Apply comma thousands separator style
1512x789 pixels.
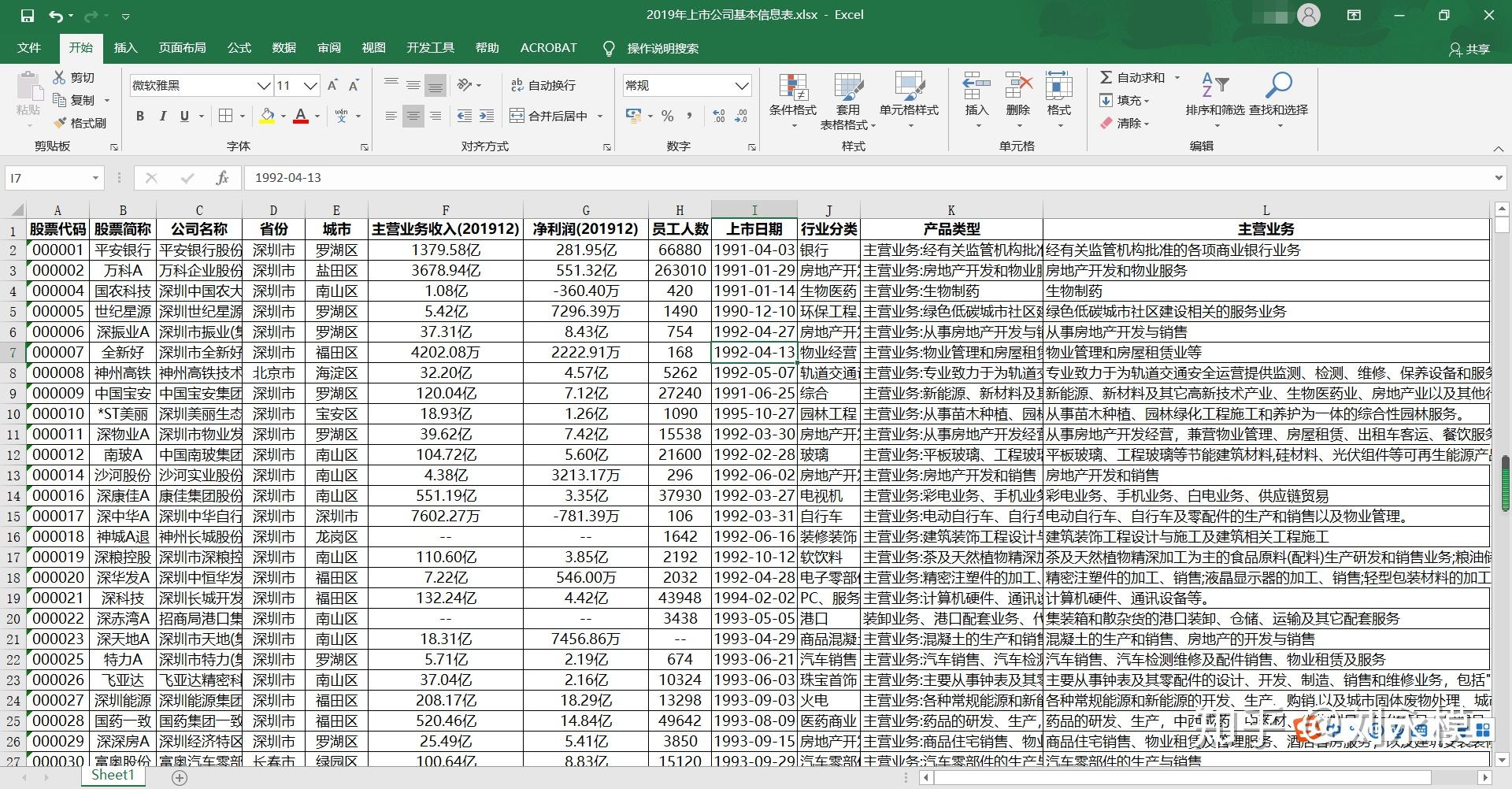pyautogui.click(x=690, y=116)
